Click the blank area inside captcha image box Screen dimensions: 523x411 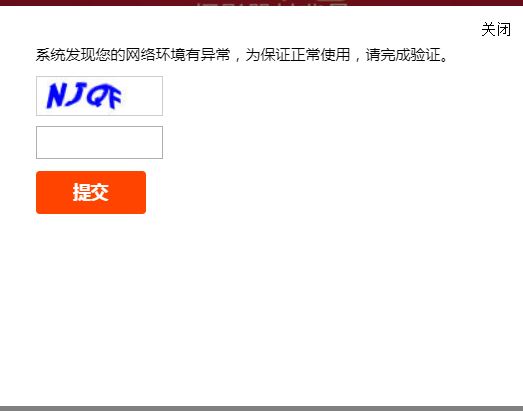[143, 96]
